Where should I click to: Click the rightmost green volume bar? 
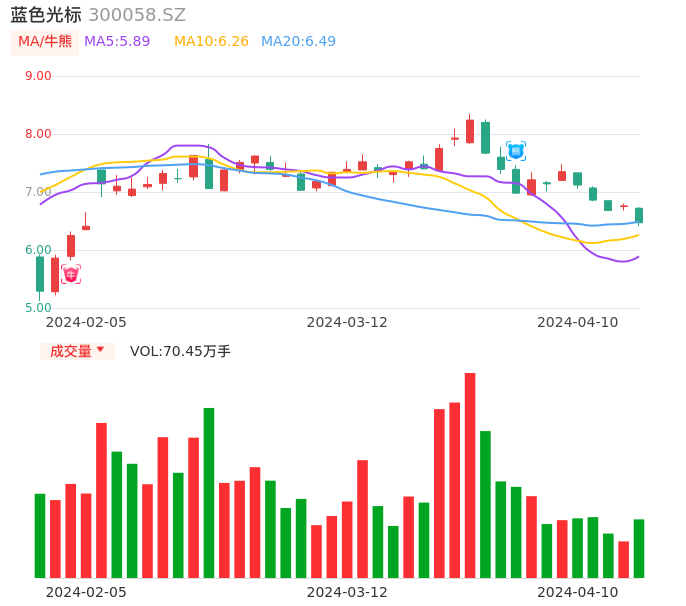tap(639, 548)
